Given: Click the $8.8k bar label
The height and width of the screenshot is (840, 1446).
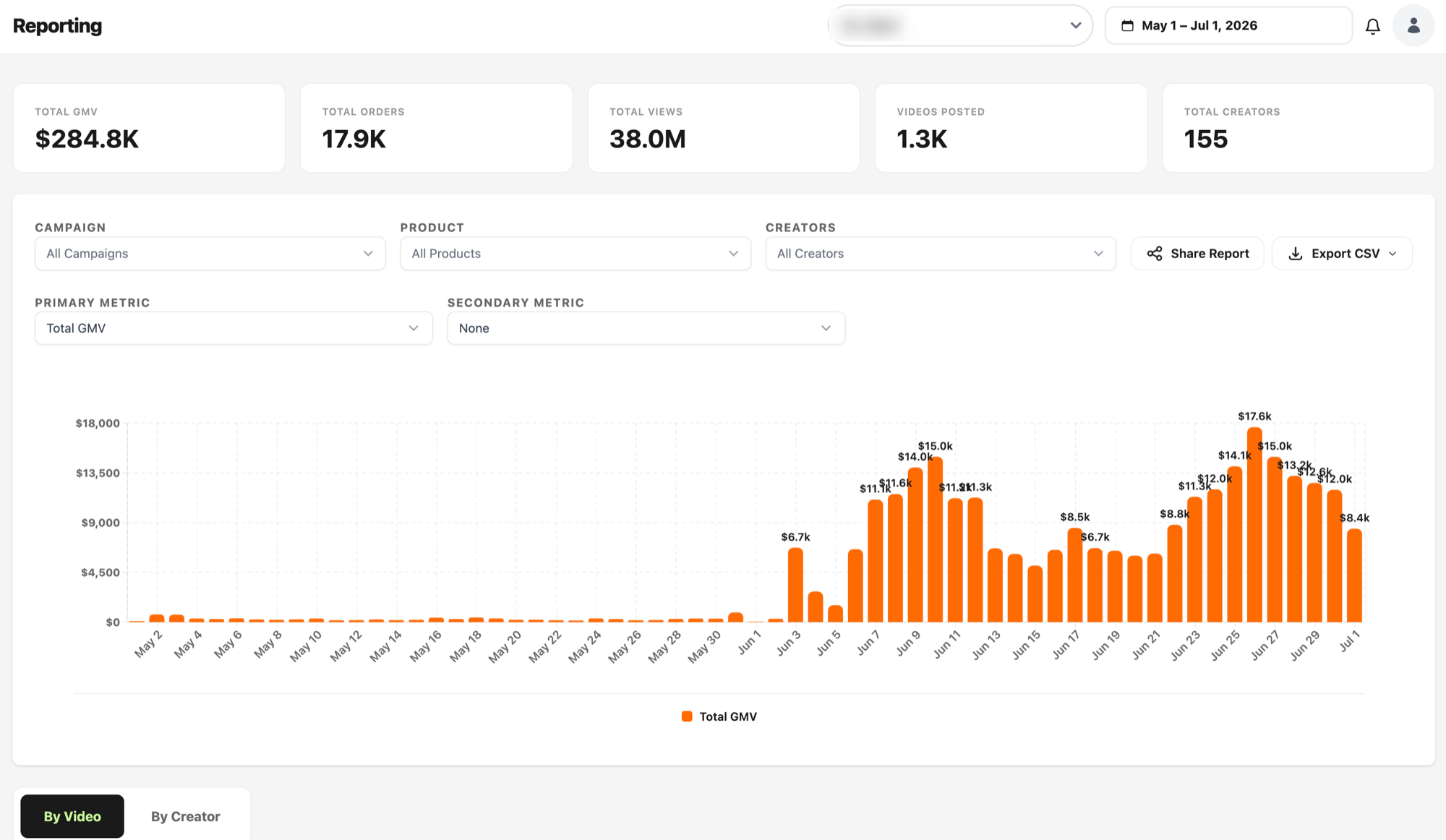Looking at the screenshot, I should 1174,514.
